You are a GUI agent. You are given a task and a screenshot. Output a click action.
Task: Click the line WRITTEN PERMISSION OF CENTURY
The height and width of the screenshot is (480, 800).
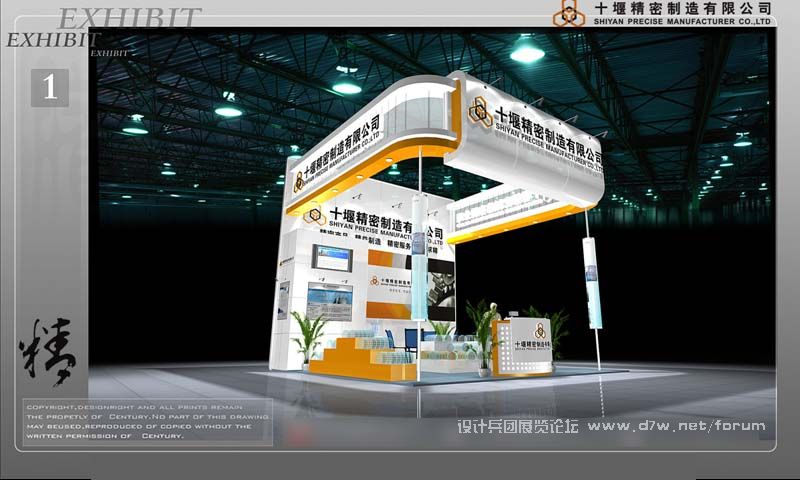(x=105, y=436)
